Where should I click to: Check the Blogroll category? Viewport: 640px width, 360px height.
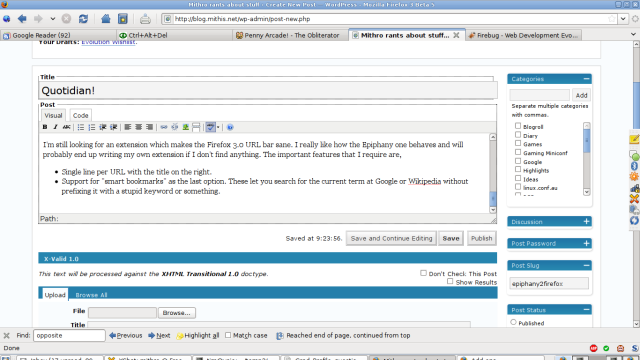point(518,126)
